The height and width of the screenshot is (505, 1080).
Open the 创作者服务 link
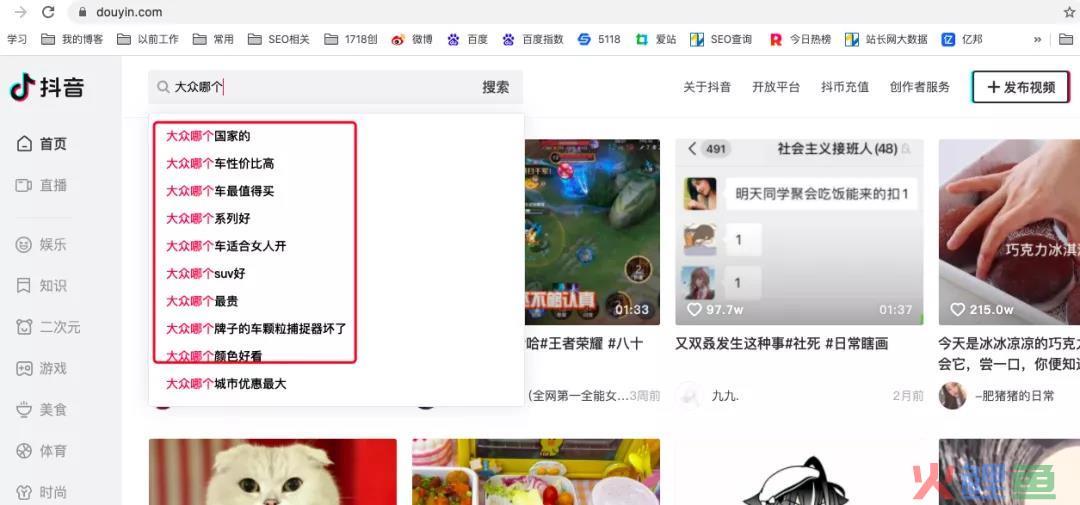coord(920,87)
